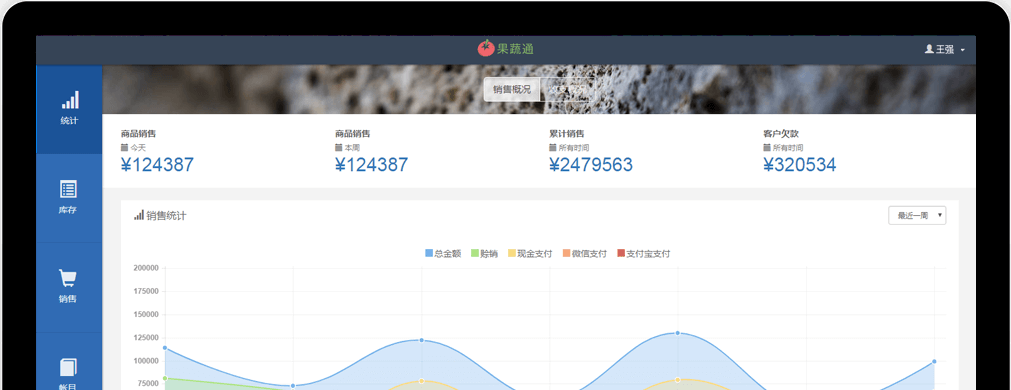
Task: Click the 果蔬通 brand name
Action: click(515, 48)
